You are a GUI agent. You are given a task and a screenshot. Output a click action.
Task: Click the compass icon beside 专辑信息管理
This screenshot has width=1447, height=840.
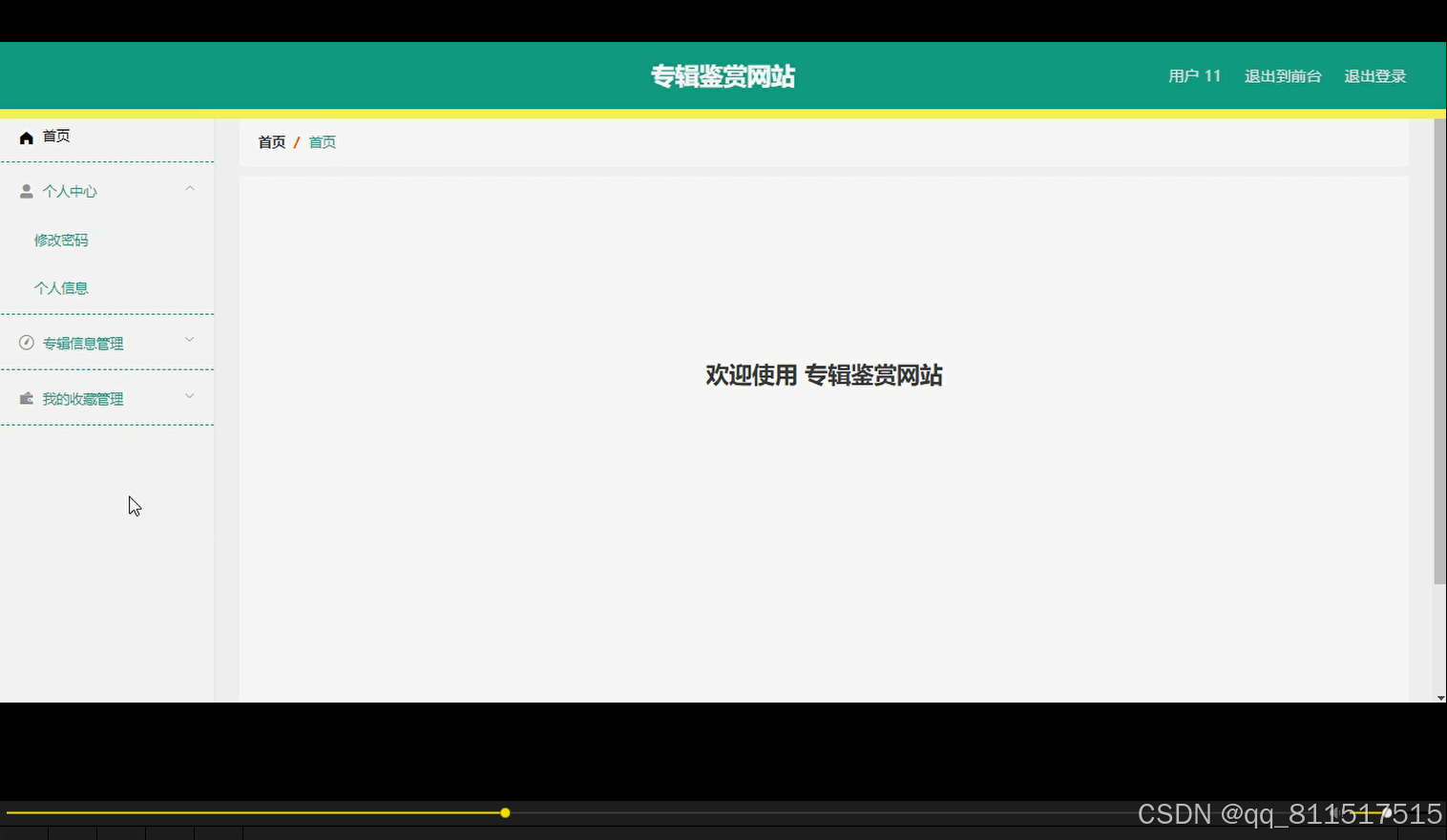27,343
